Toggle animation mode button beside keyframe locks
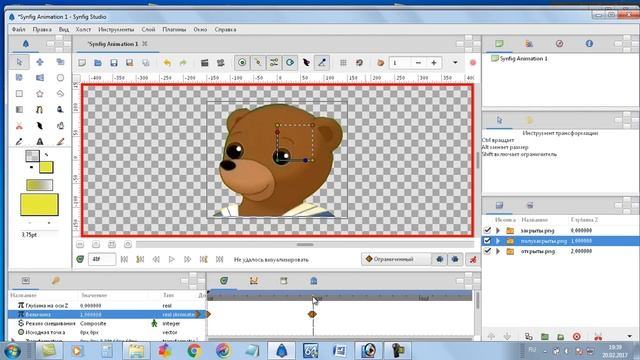The width and height of the screenshot is (640, 360). pos(473,259)
